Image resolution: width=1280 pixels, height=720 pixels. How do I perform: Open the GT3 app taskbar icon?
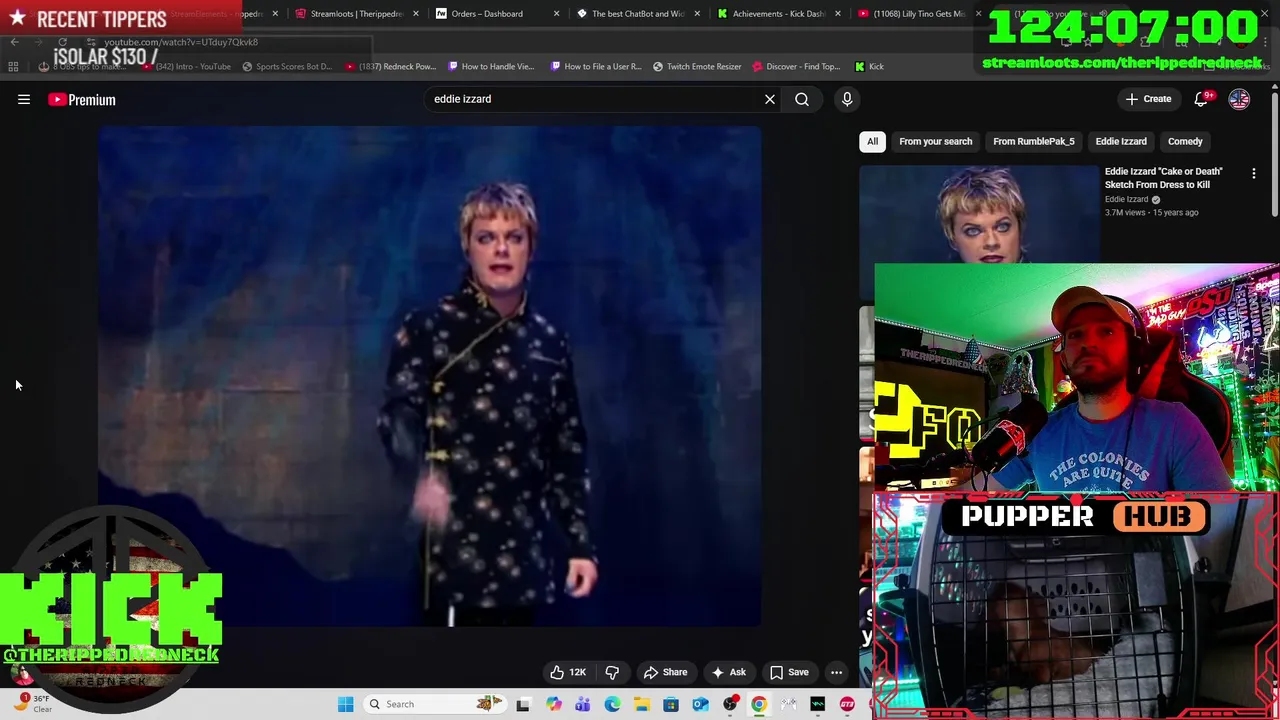click(847, 704)
